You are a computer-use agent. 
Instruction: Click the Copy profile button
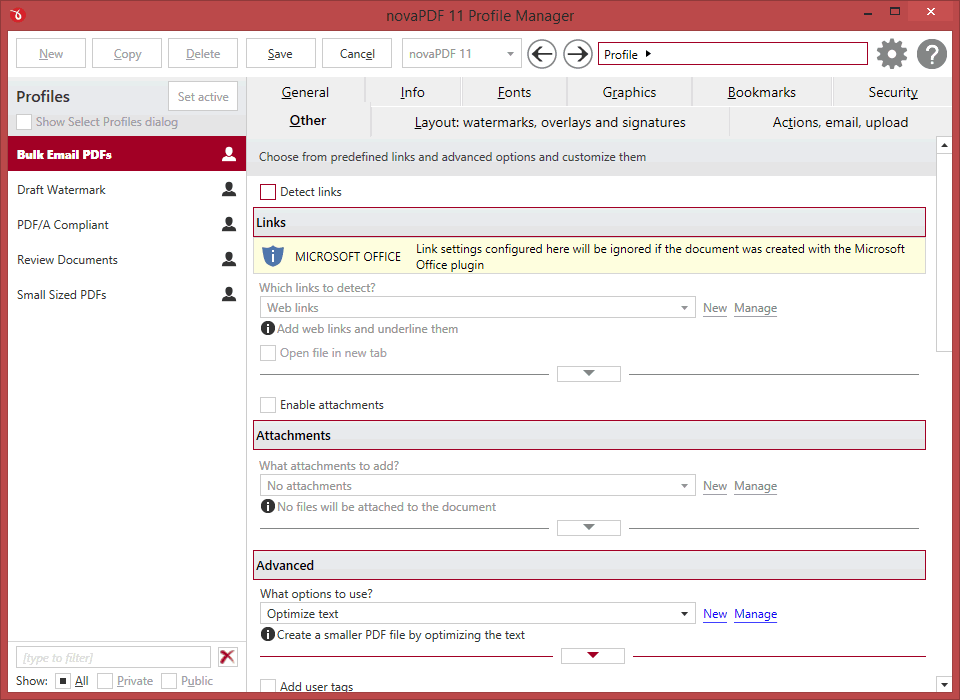(127, 54)
